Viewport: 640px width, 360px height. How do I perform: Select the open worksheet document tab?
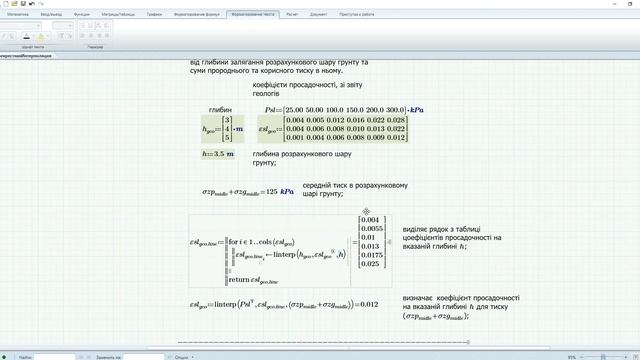tap(27, 56)
